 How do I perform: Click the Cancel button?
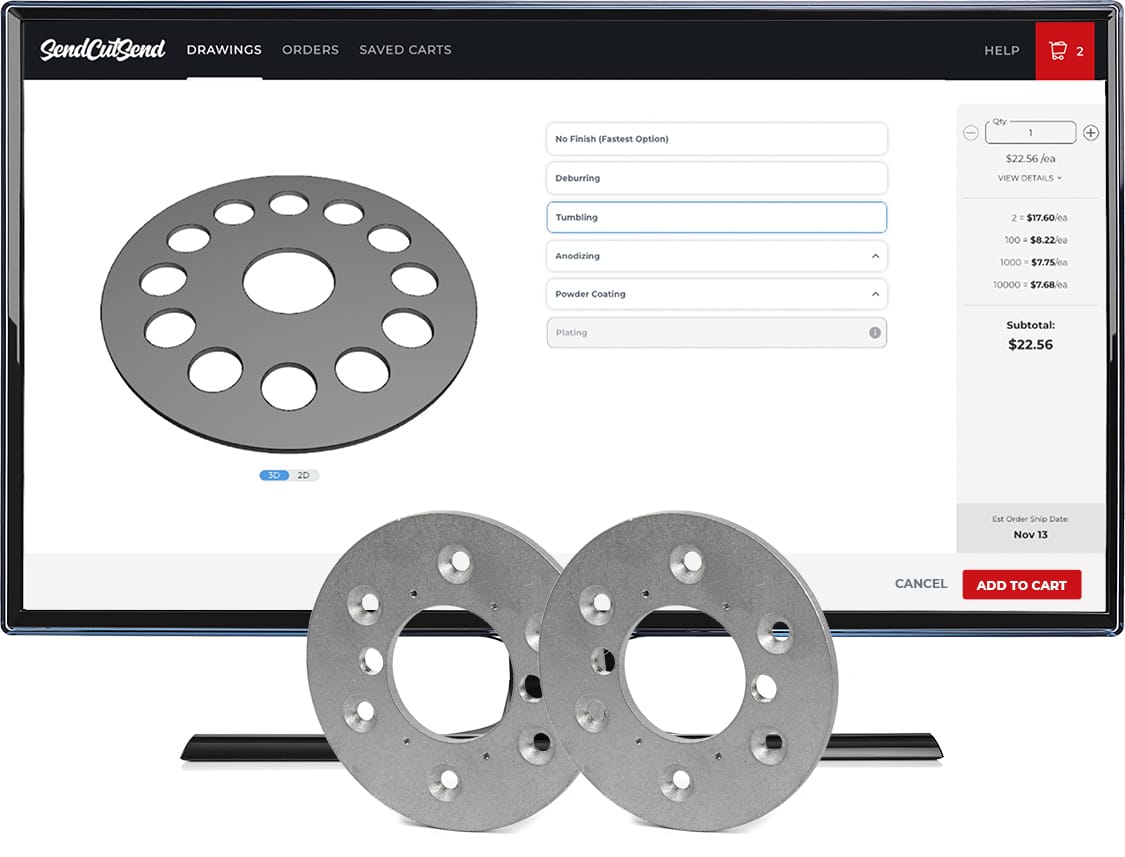tap(920, 584)
